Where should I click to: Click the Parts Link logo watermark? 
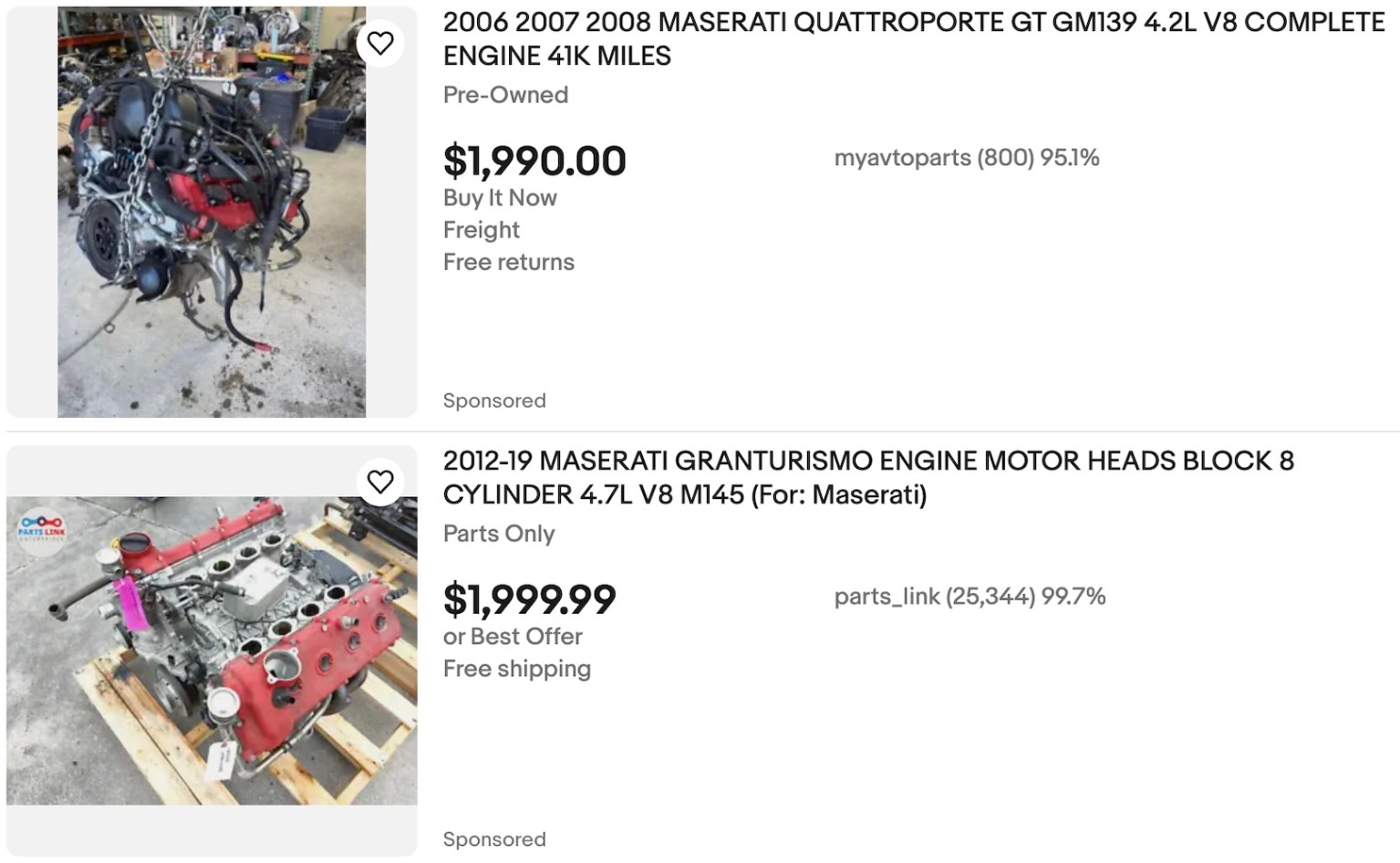coord(41,529)
